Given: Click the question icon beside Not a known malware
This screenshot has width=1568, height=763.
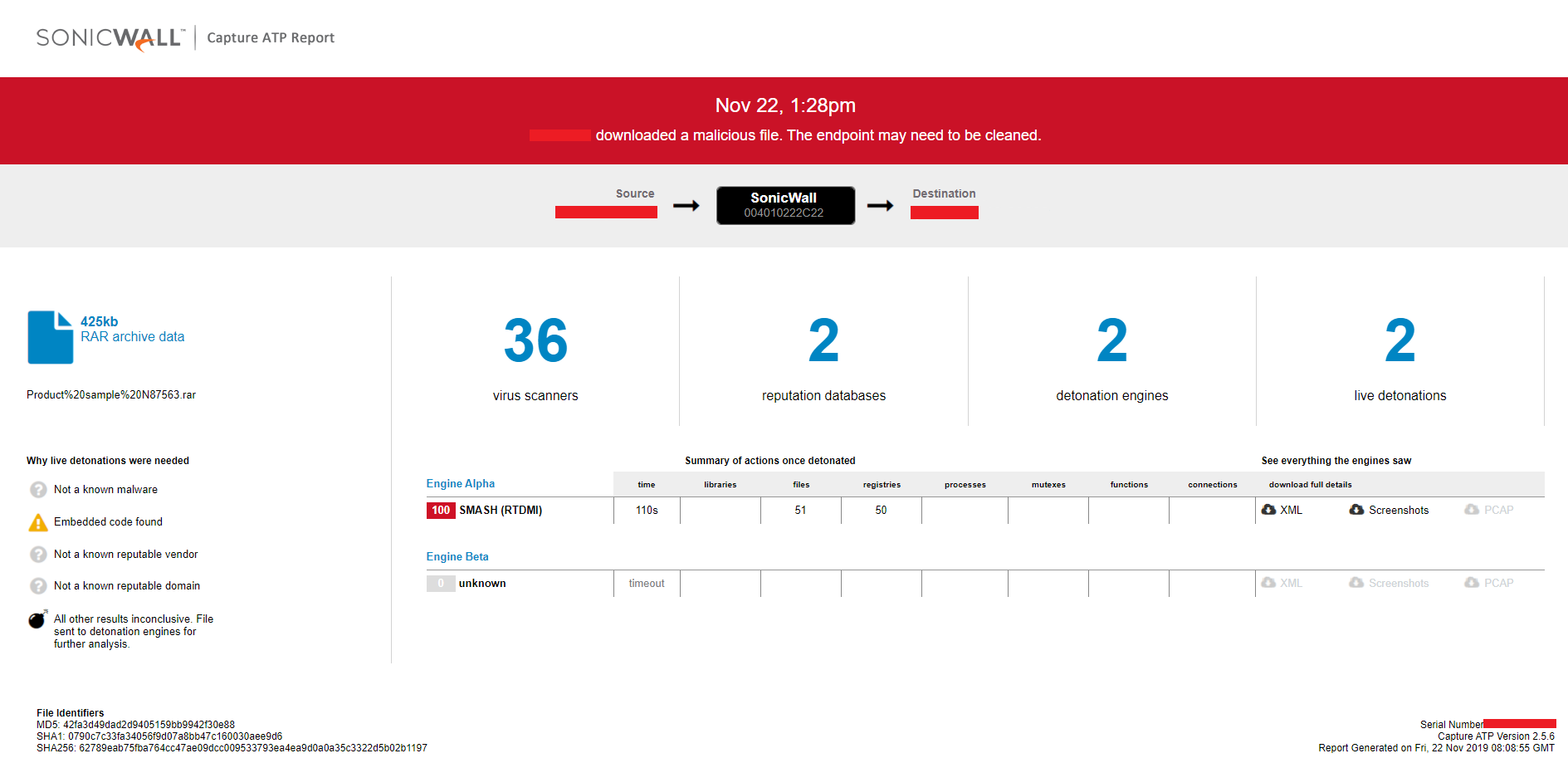Looking at the screenshot, I should [38, 490].
